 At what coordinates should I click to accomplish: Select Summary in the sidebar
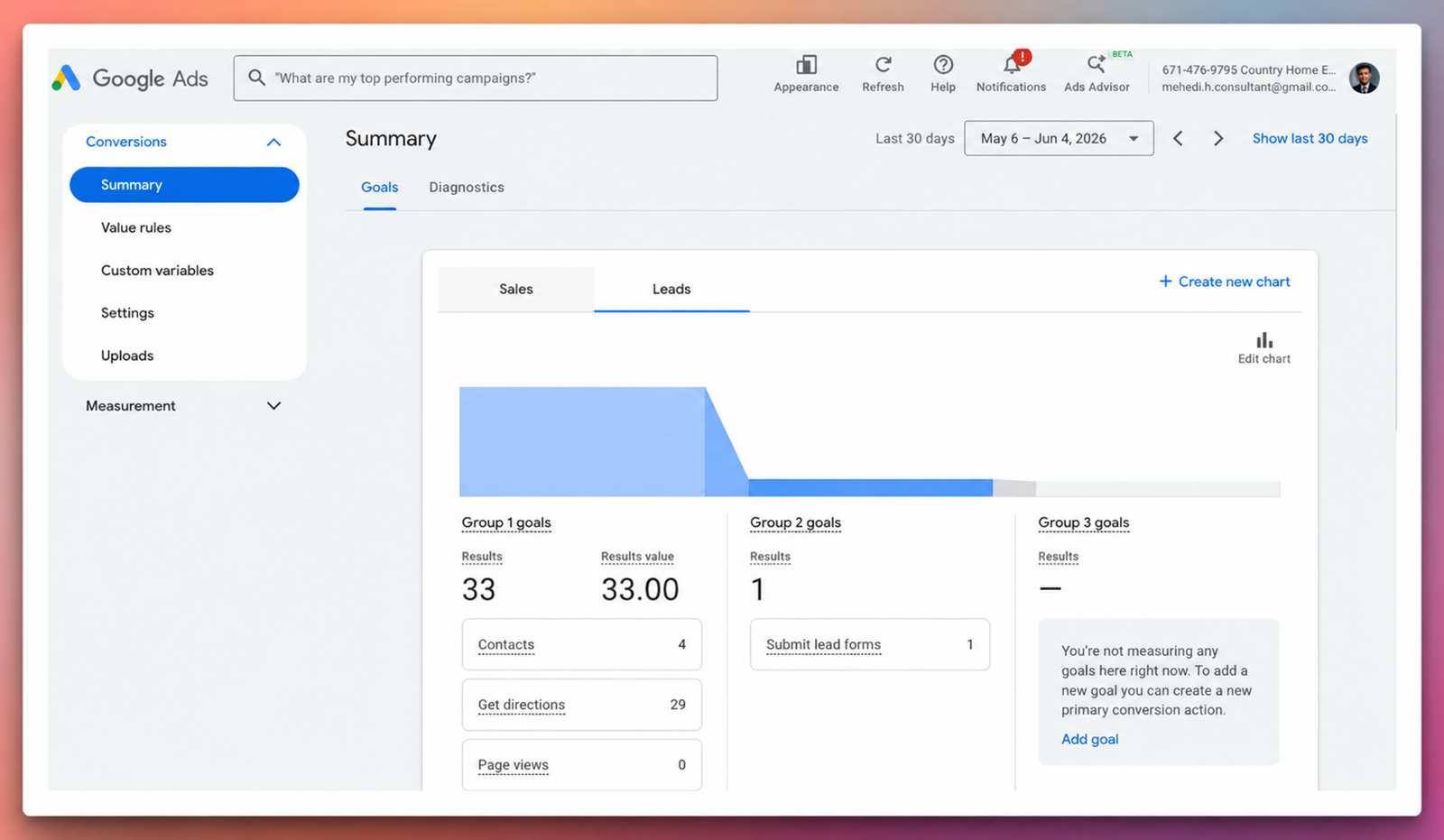184,185
